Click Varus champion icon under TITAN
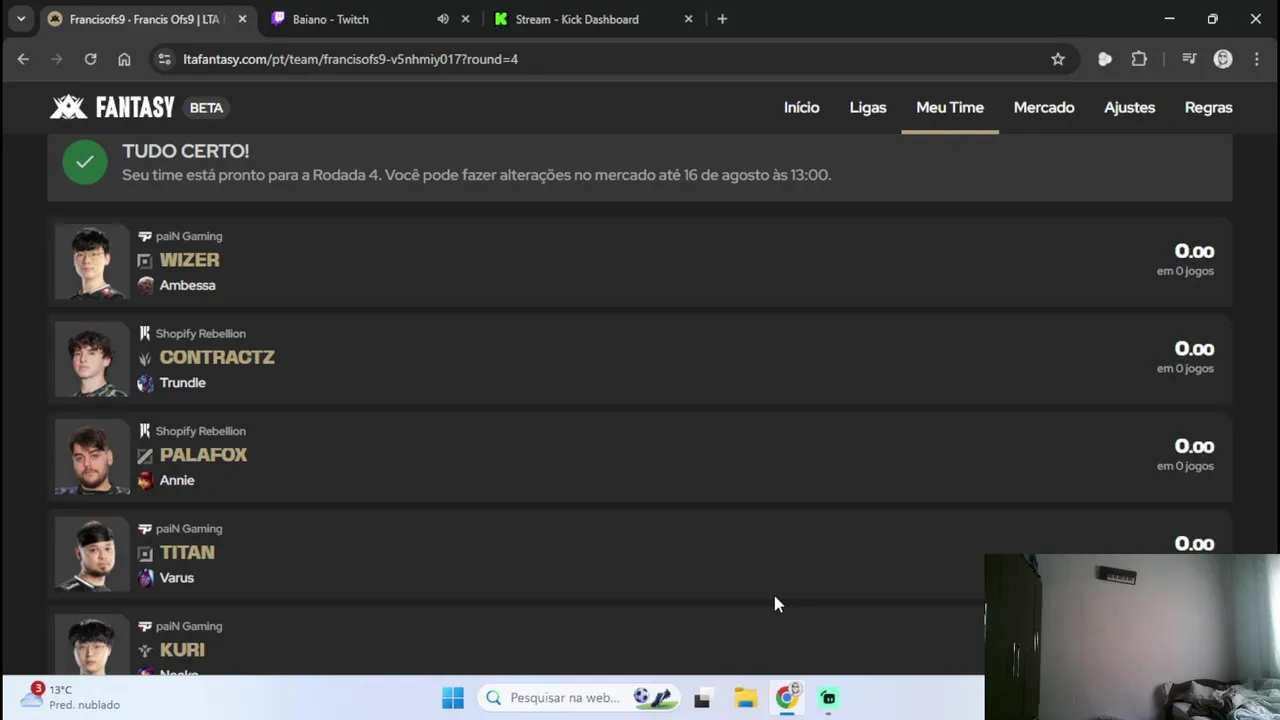Viewport: 1280px width, 720px height. click(145, 578)
